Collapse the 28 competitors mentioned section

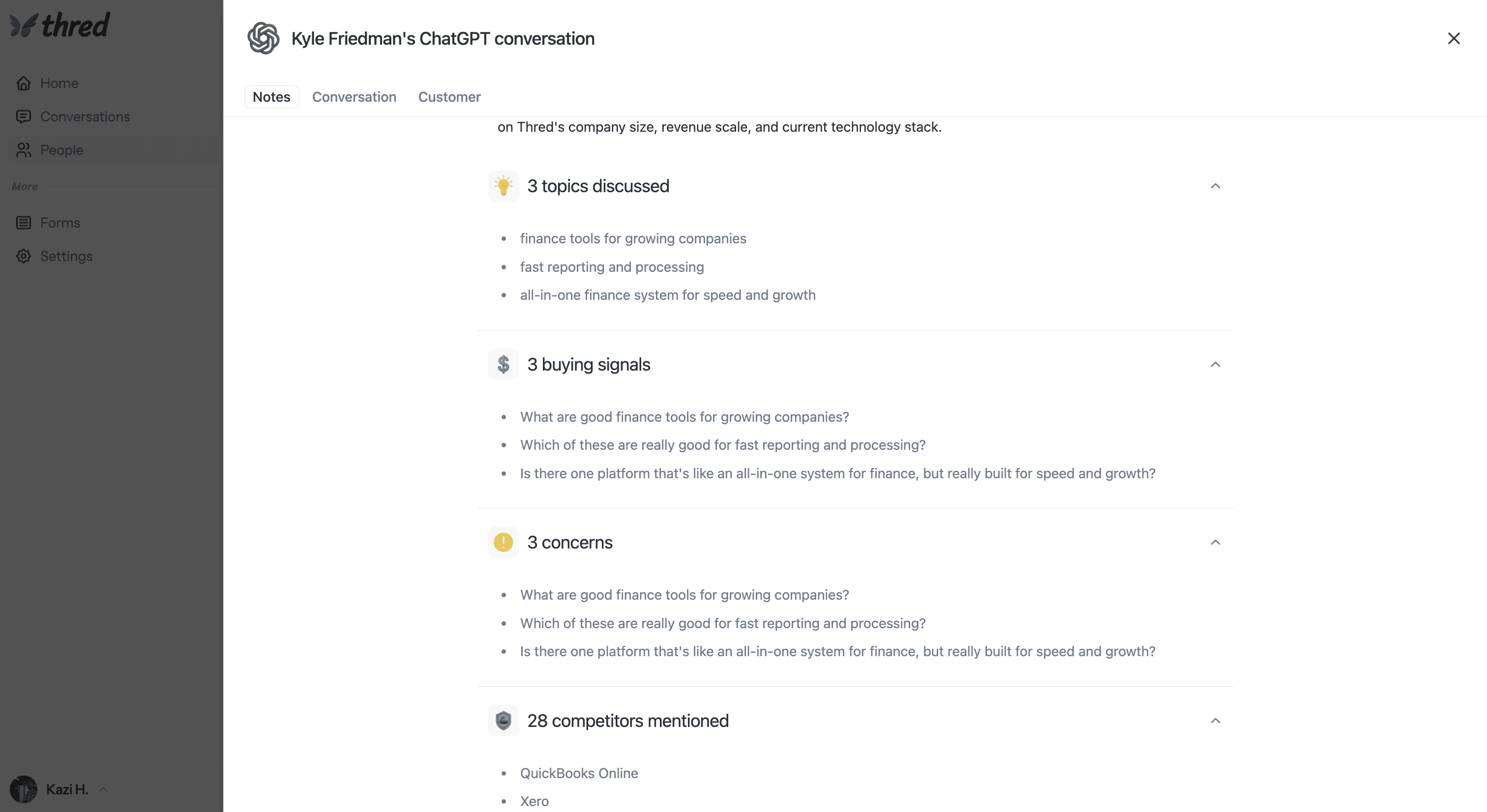[1216, 720]
